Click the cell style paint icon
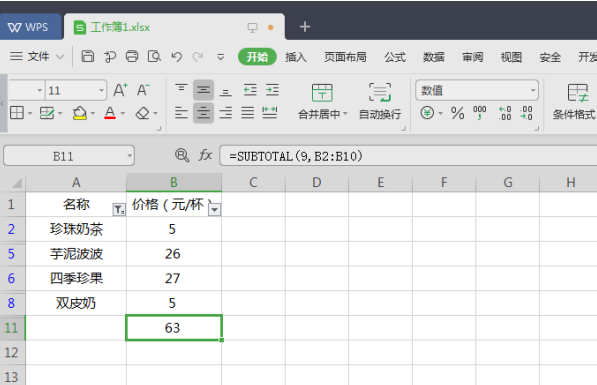Screen dimensions: 597x385 coord(47,113)
